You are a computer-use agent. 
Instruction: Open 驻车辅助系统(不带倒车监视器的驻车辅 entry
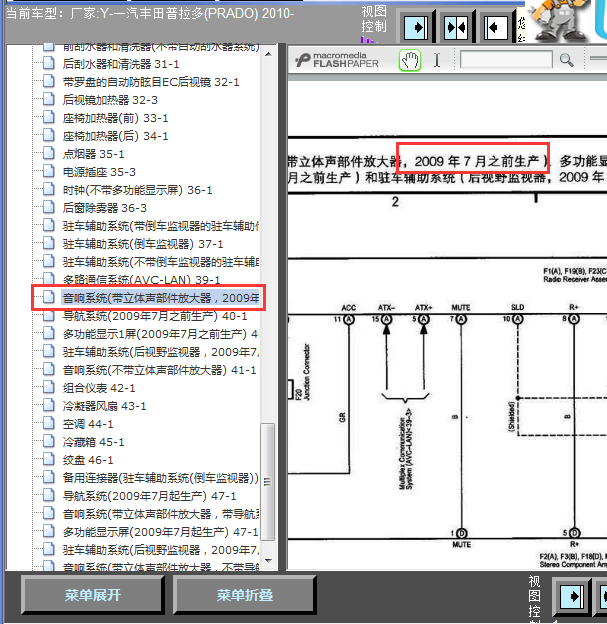[x=161, y=262]
